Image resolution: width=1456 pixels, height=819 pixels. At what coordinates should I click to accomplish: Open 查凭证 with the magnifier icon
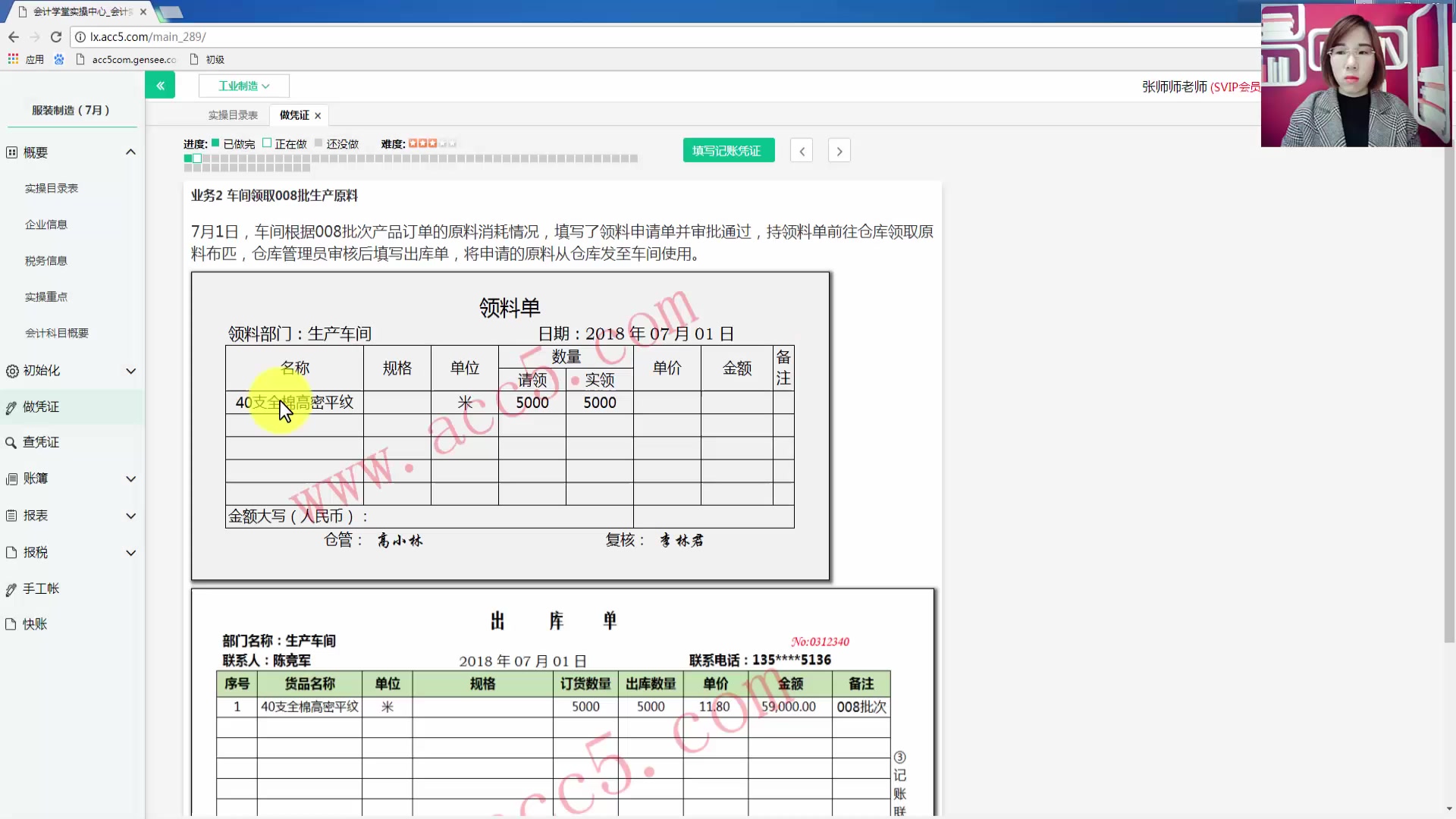point(11,442)
